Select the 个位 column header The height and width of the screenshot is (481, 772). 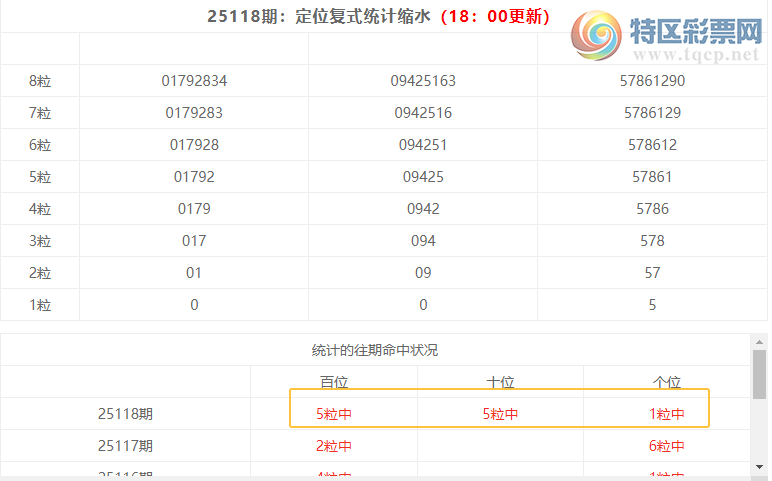click(x=666, y=382)
